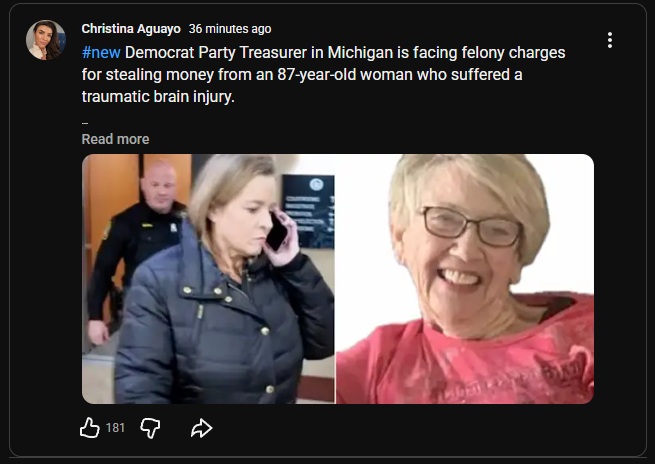Open the three-dot post options menu
This screenshot has width=655, height=464.
[x=610, y=40]
